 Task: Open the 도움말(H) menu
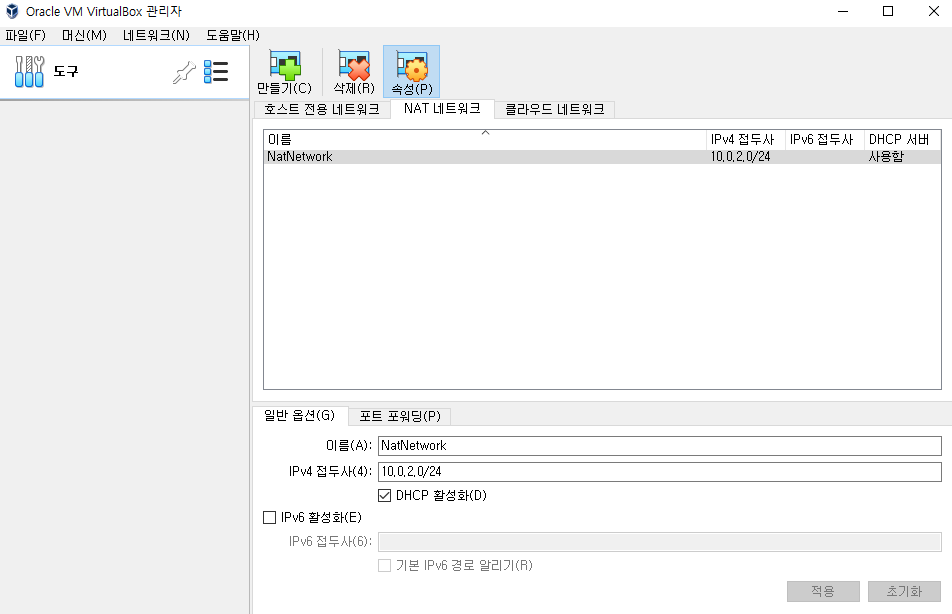233,35
